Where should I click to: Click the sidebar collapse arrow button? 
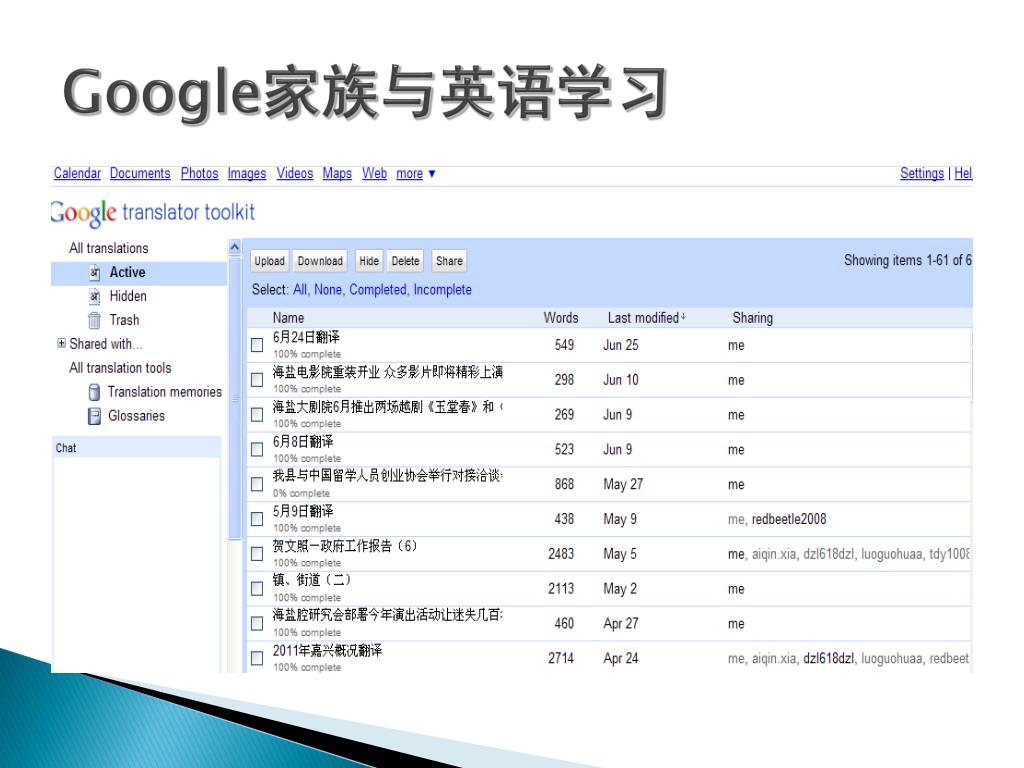[x=235, y=247]
